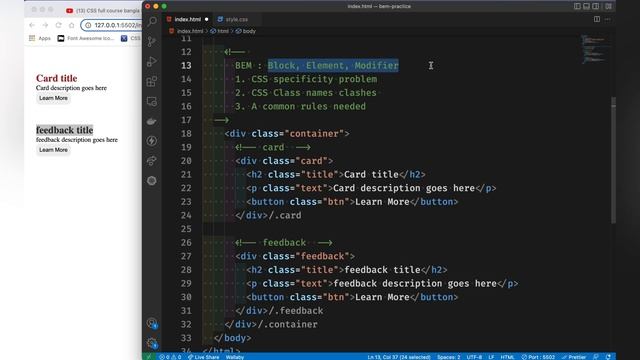Change file encoding UTF-8
The height and width of the screenshot is (360, 640).
coord(474,357)
